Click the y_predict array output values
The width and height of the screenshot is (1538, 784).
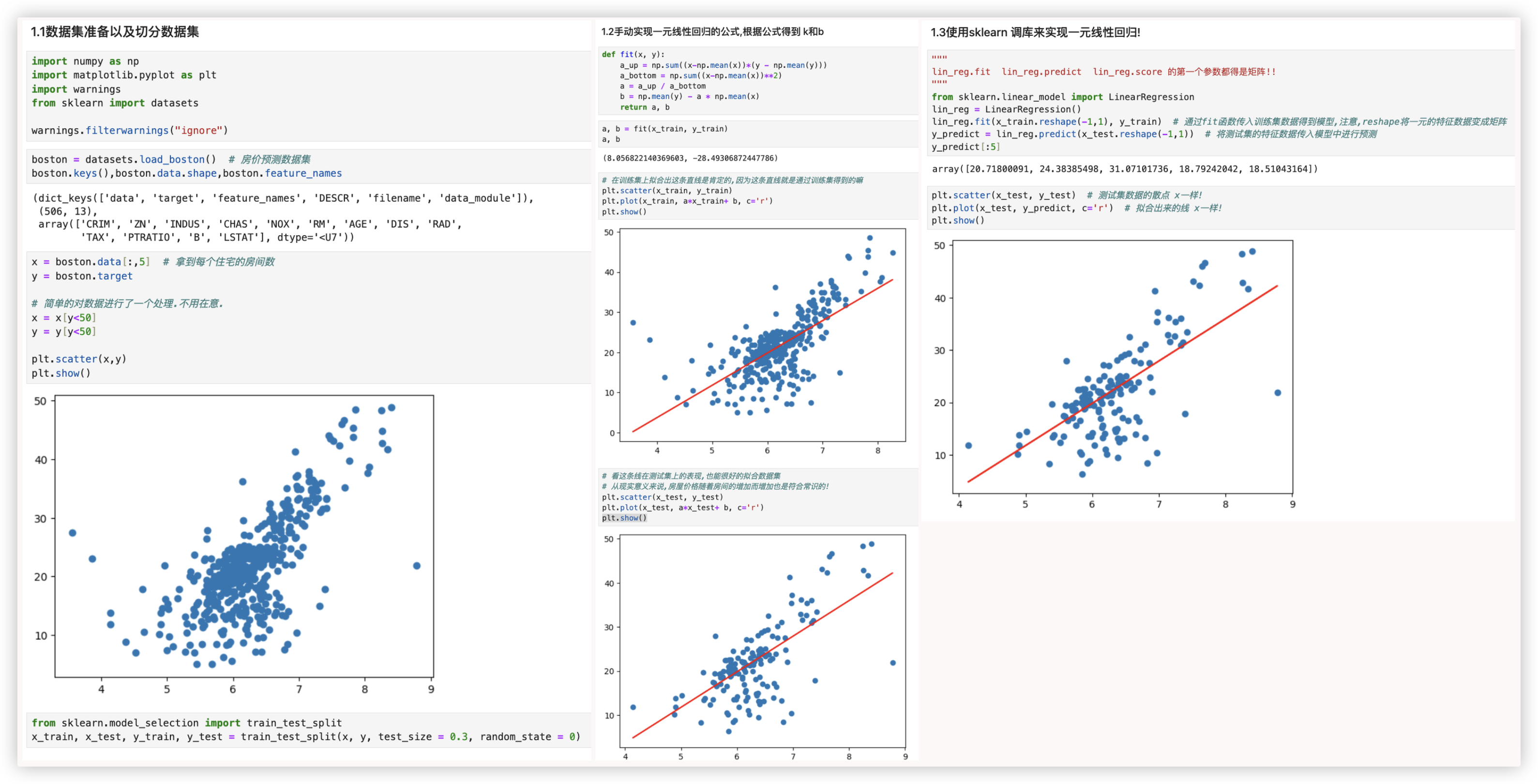click(x=1125, y=169)
